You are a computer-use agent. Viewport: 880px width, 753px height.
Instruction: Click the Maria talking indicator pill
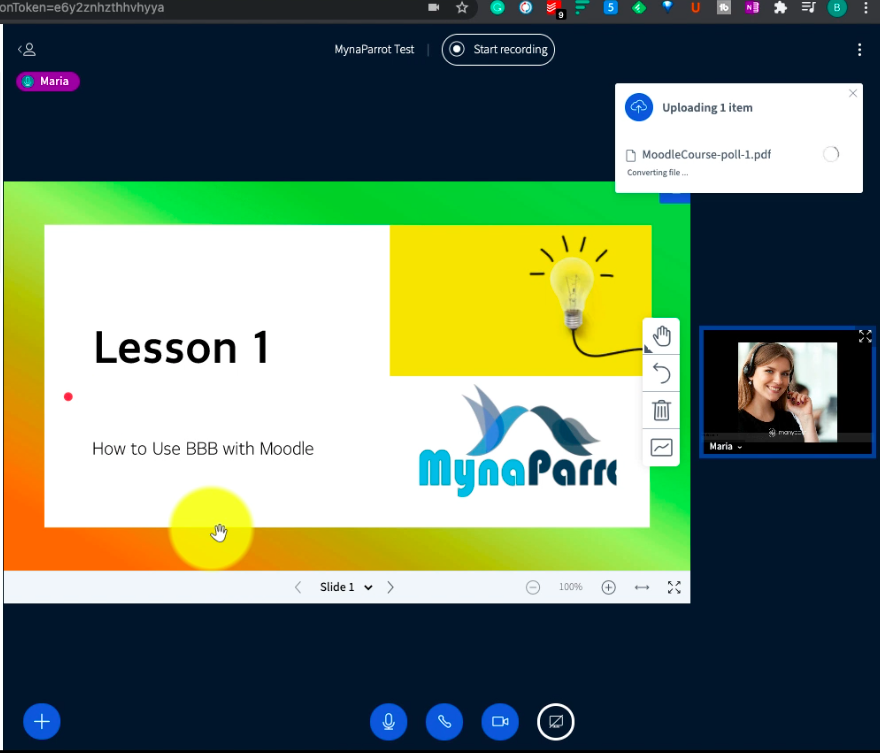48,81
